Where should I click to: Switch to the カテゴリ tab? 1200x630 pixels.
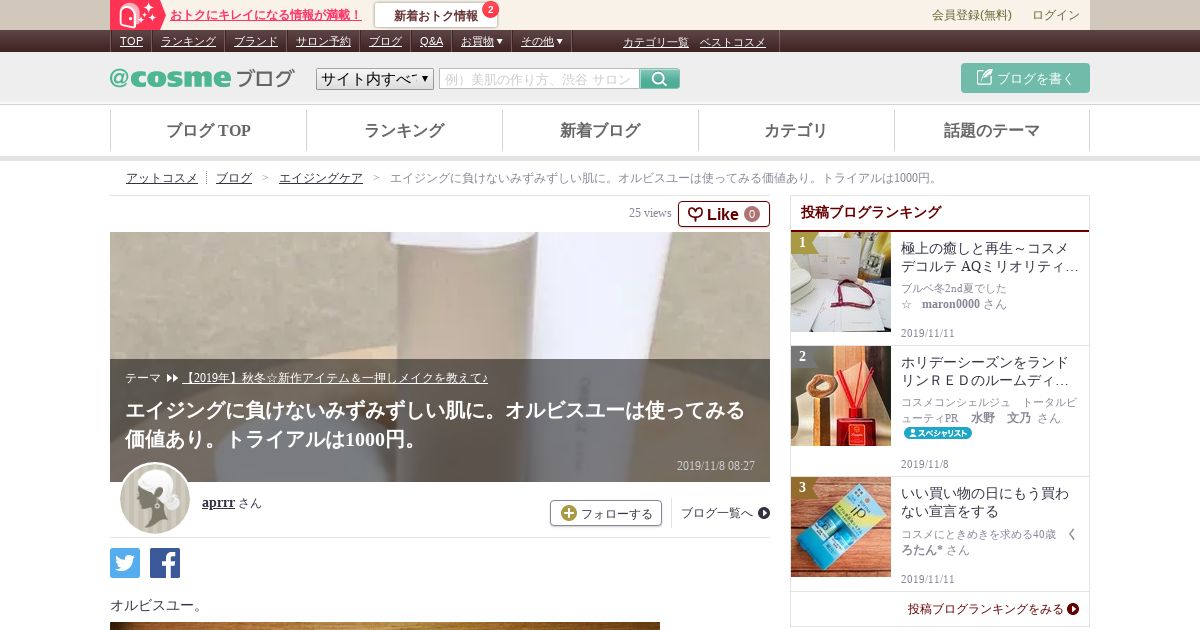796,130
